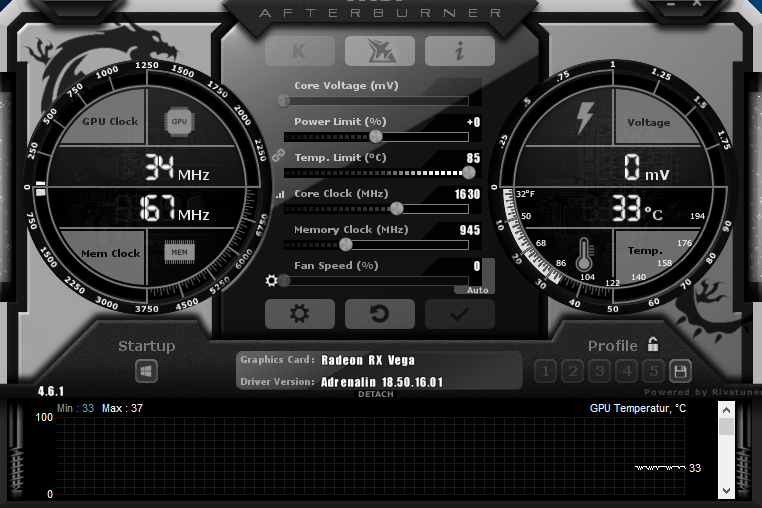Click the GPU Temperatur graph label
Viewport: 762px width, 508px height.
[x=638, y=408]
